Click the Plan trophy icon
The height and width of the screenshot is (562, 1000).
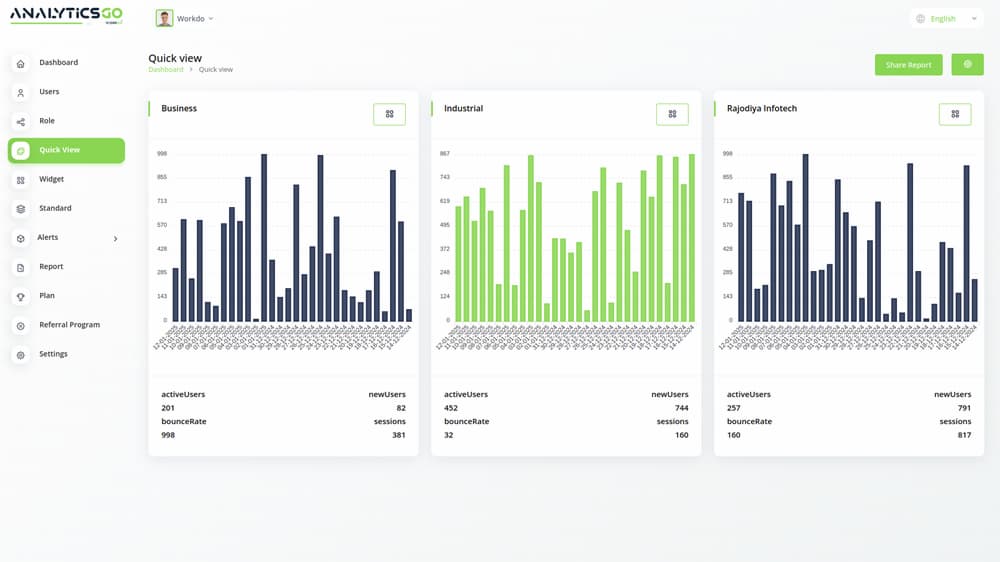pyautogui.click(x=20, y=297)
